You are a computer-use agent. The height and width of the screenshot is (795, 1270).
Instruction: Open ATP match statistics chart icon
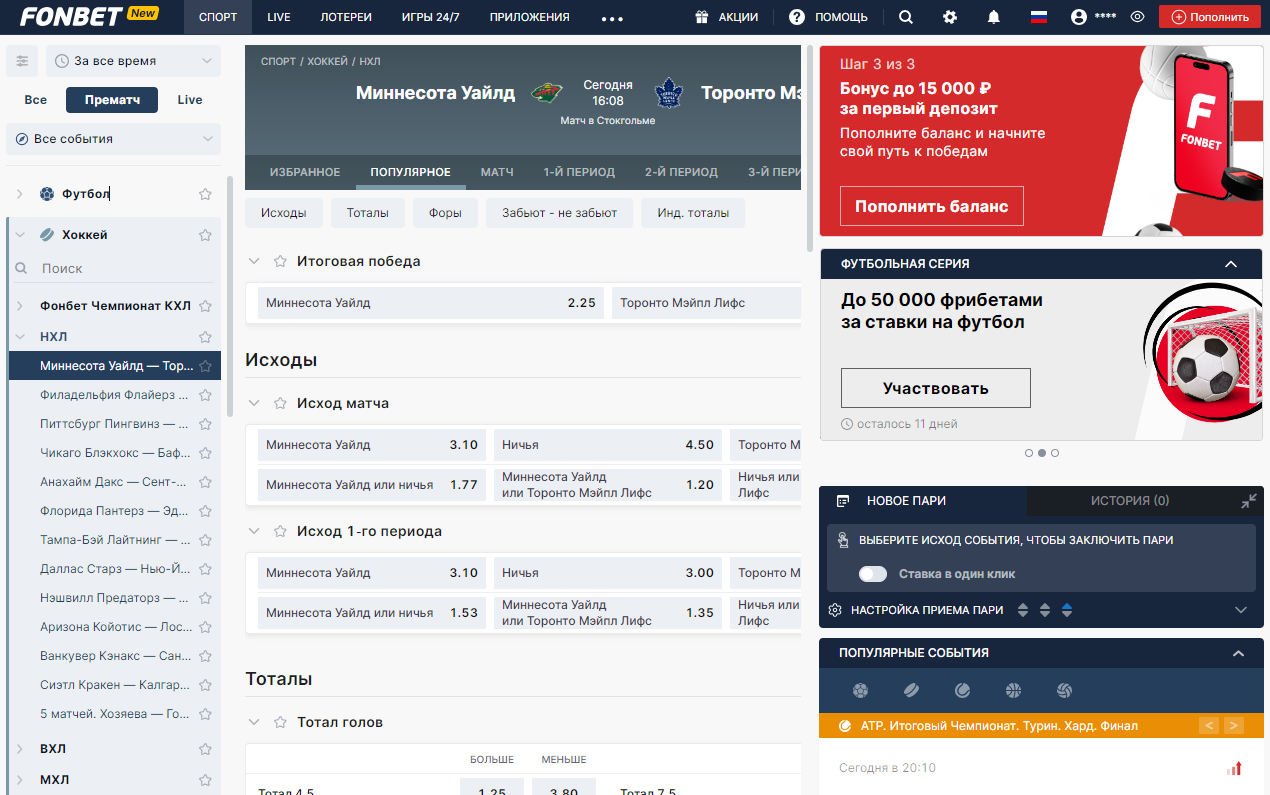[1235, 768]
